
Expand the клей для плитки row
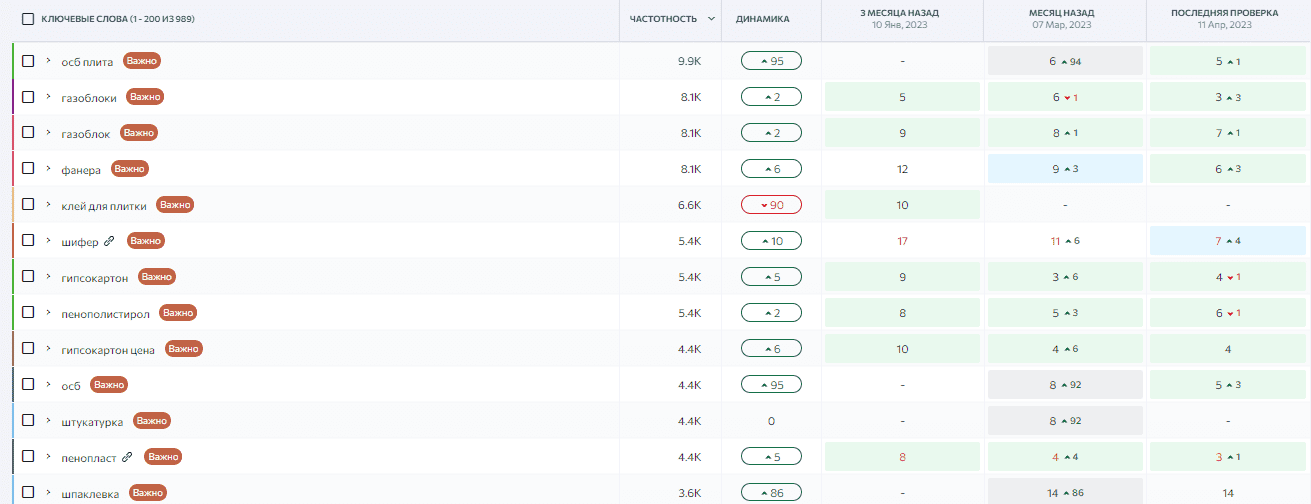(48, 205)
